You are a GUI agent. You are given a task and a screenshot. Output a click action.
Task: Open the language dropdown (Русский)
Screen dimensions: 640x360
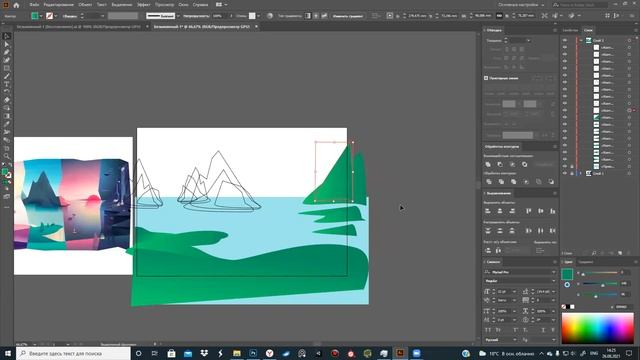(514, 340)
